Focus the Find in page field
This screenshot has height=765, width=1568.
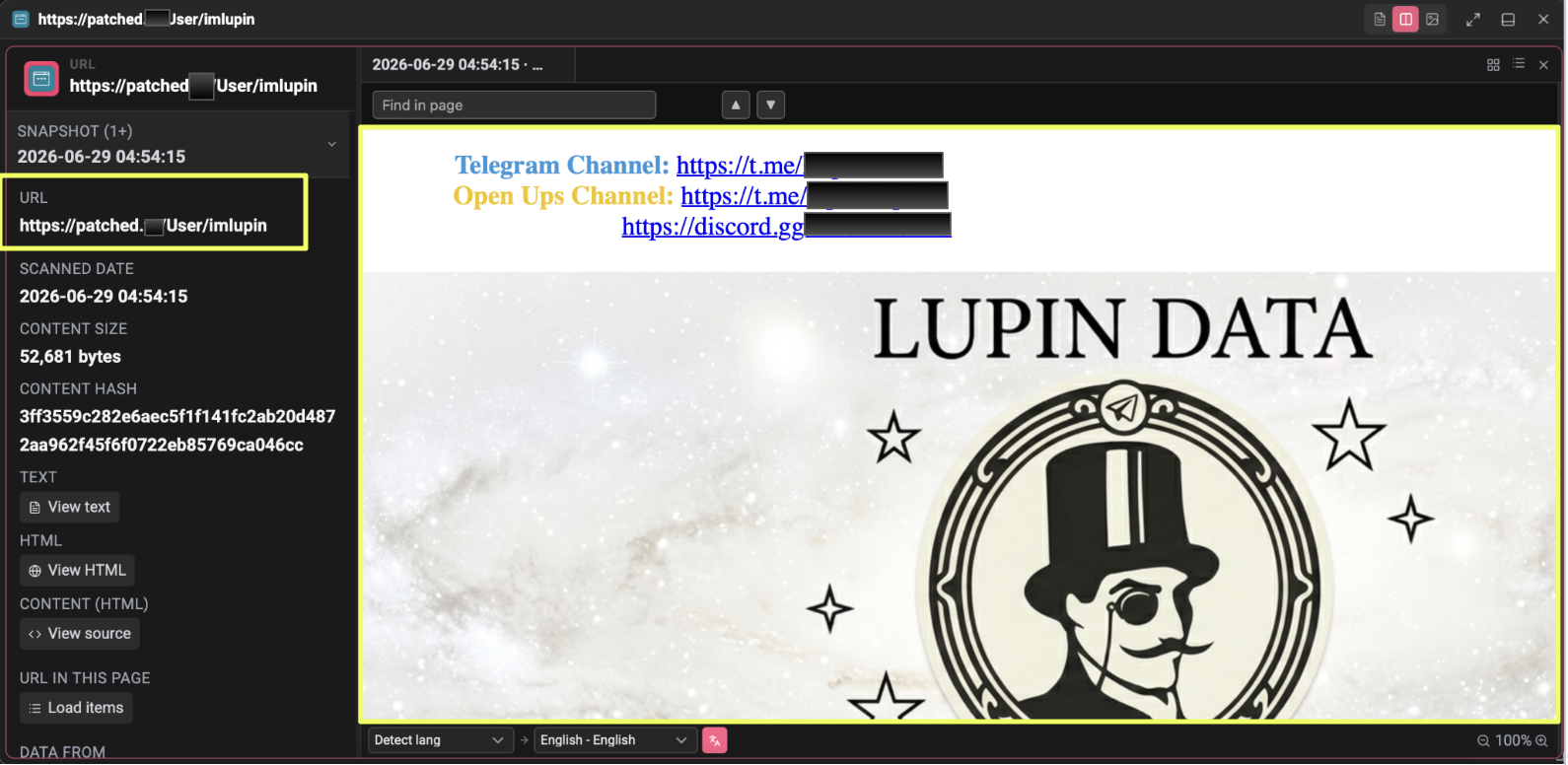point(514,104)
